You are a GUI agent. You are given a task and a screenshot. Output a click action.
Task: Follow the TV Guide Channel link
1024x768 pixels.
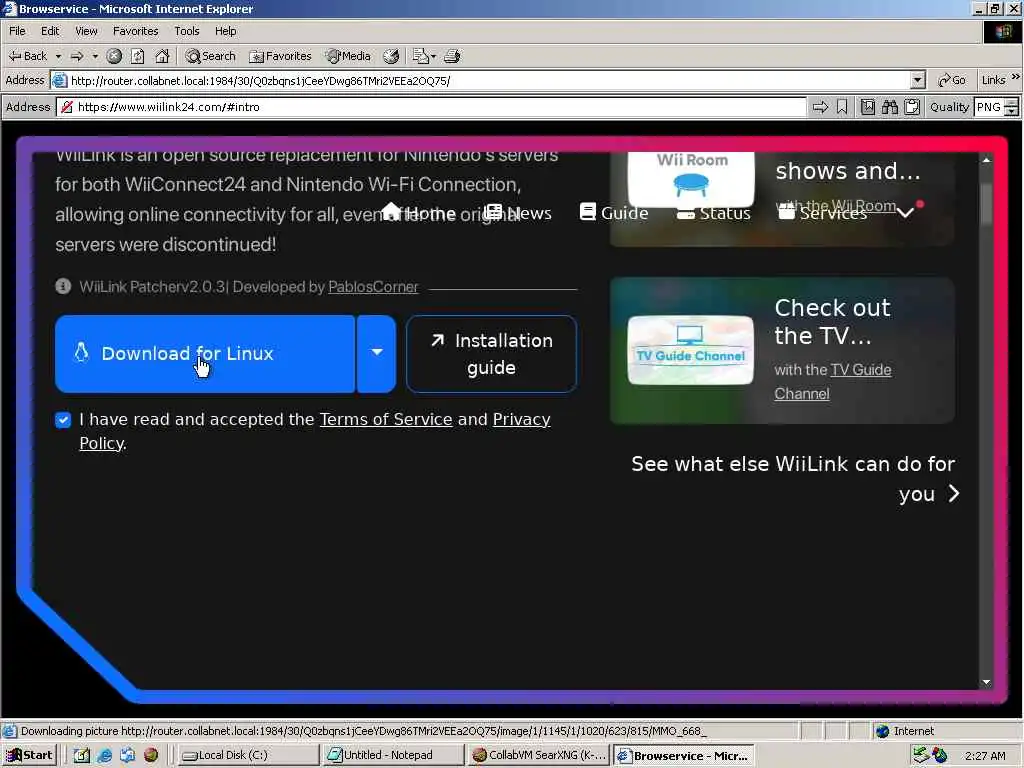[833, 381]
